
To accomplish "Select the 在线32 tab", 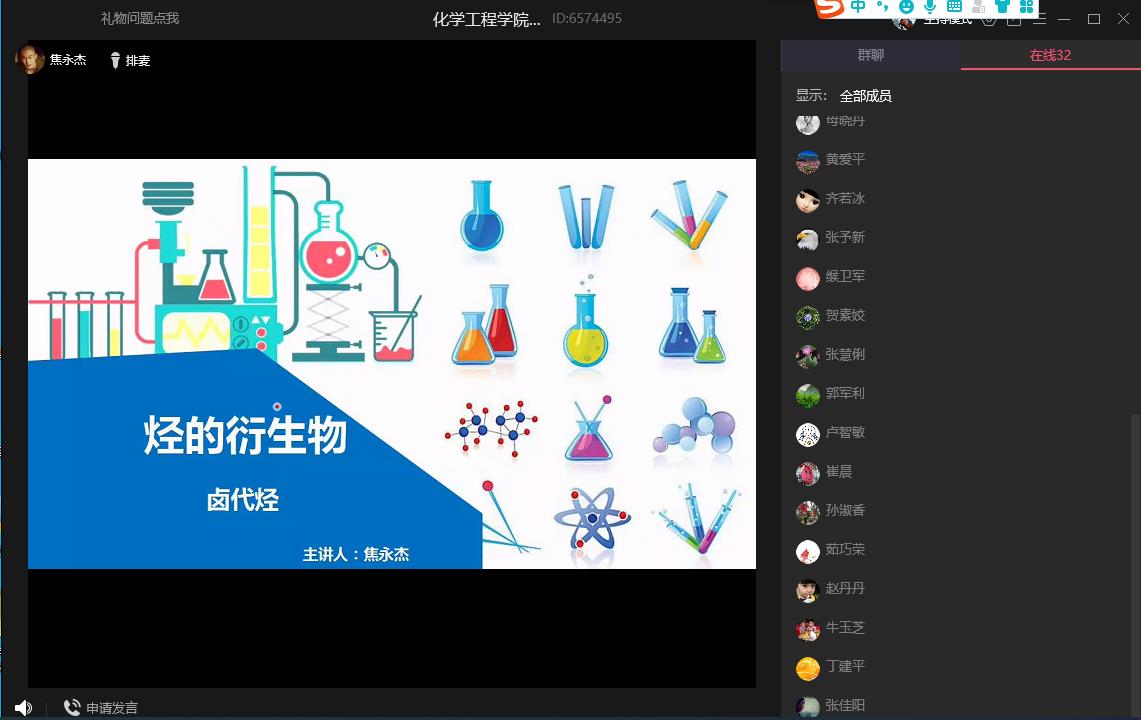I will point(1050,55).
